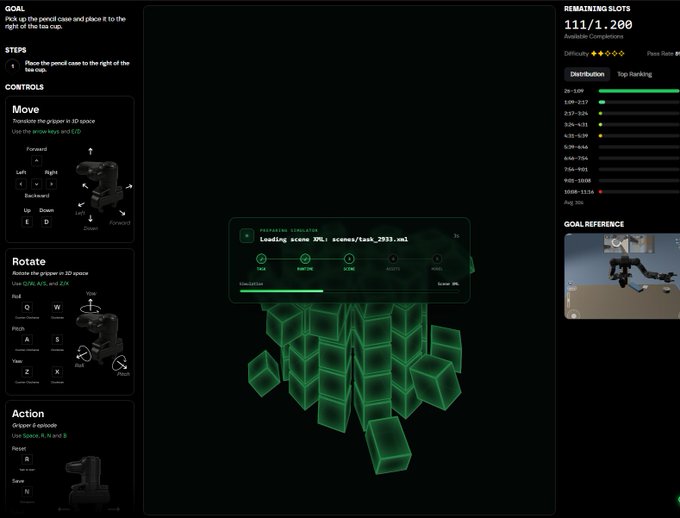Click the W key for Roll
The width and height of the screenshot is (680, 518).
click(x=57, y=307)
